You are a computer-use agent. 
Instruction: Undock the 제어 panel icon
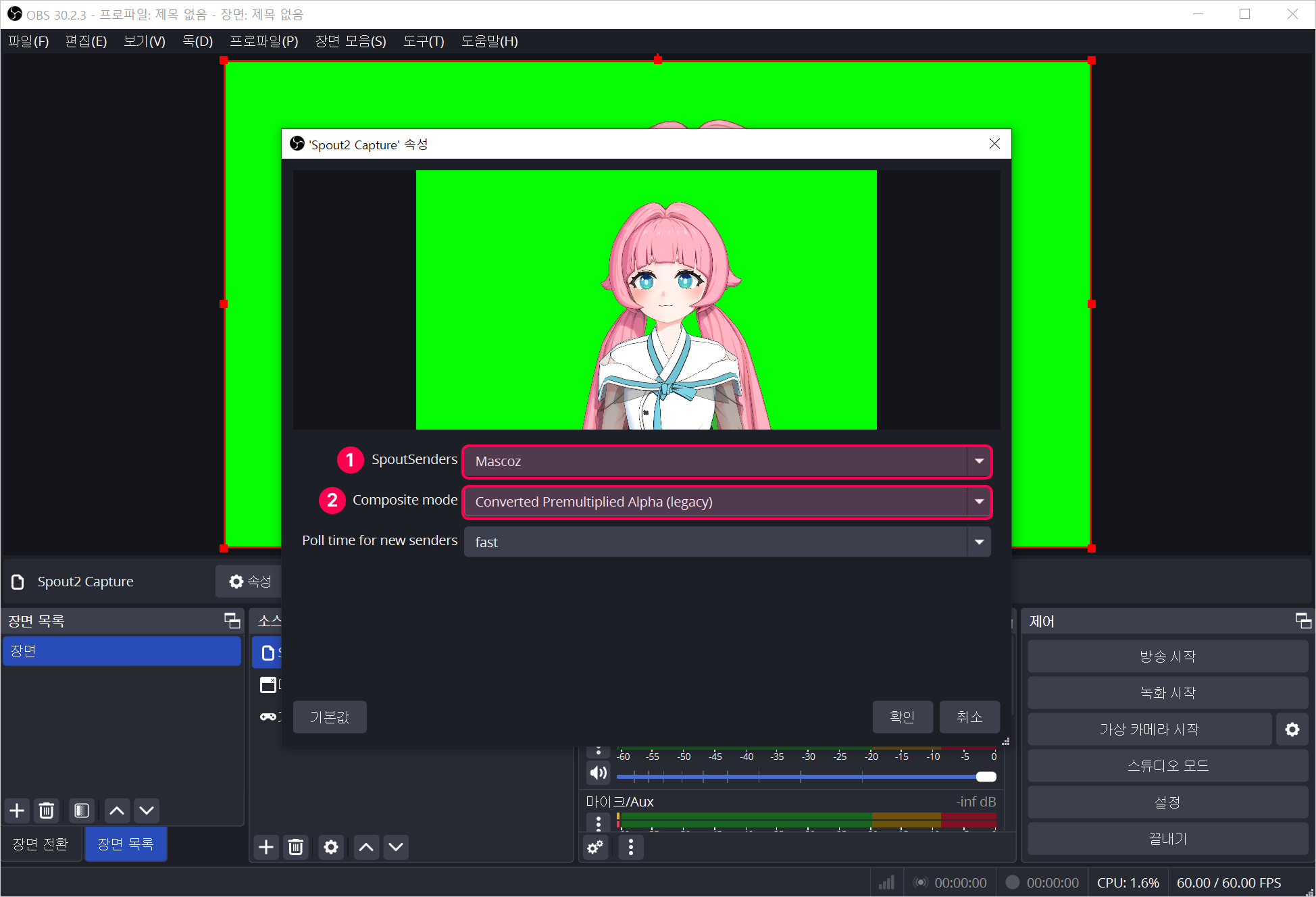point(1303,621)
